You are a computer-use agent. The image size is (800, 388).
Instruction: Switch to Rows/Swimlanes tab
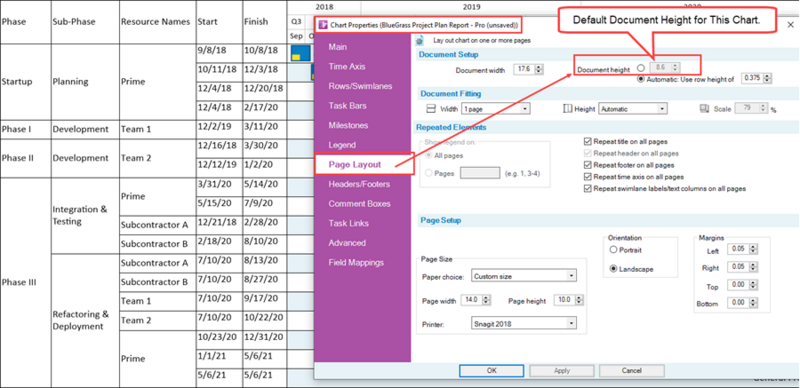(360, 86)
